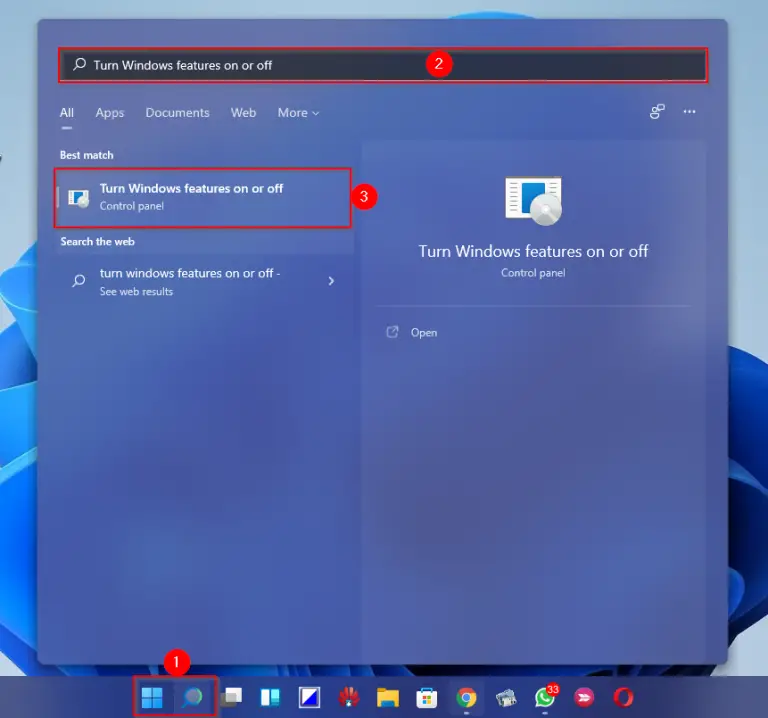Open File Explorer from the taskbar
The height and width of the screenshot is (718, 768).
[x=388, y=697]
